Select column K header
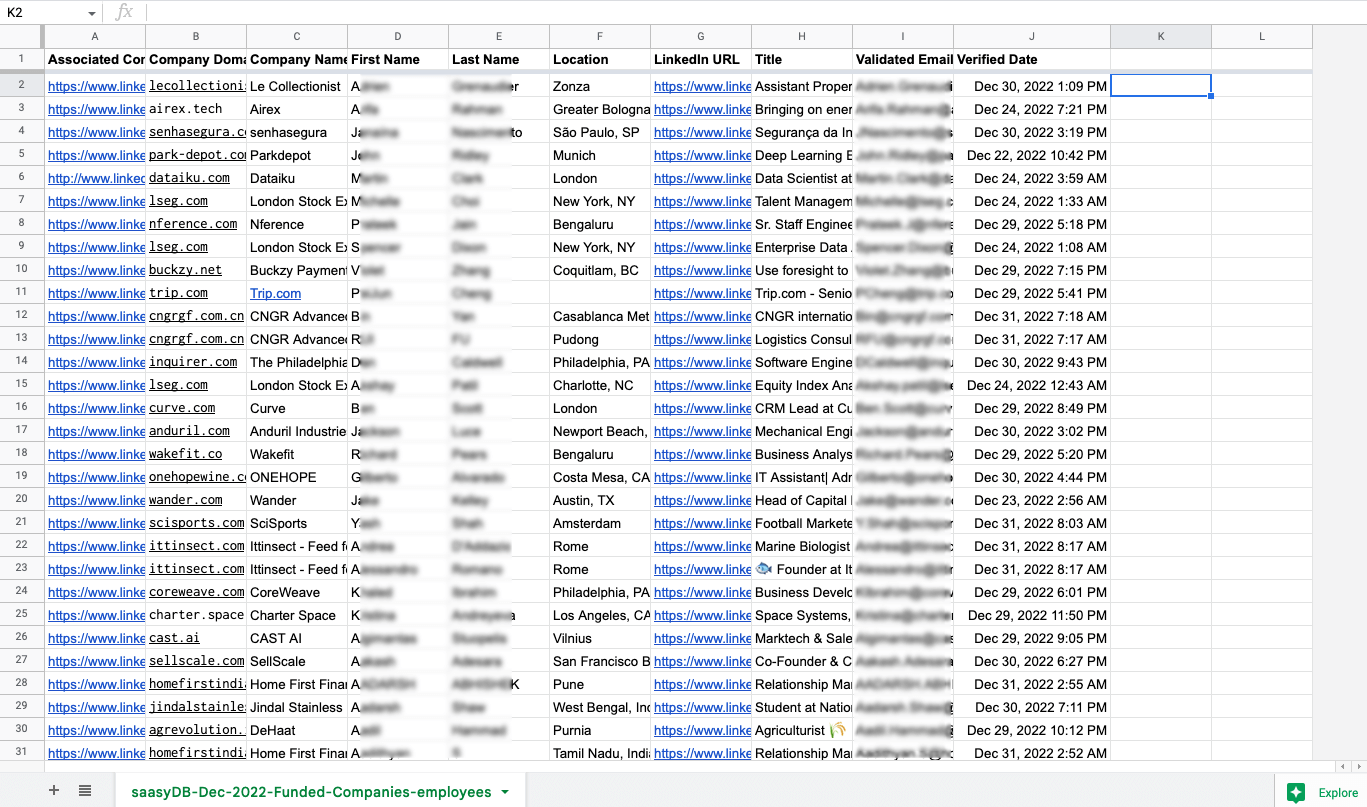The height and width of the screenshot is (807, 1367). tap(1161, 37)
